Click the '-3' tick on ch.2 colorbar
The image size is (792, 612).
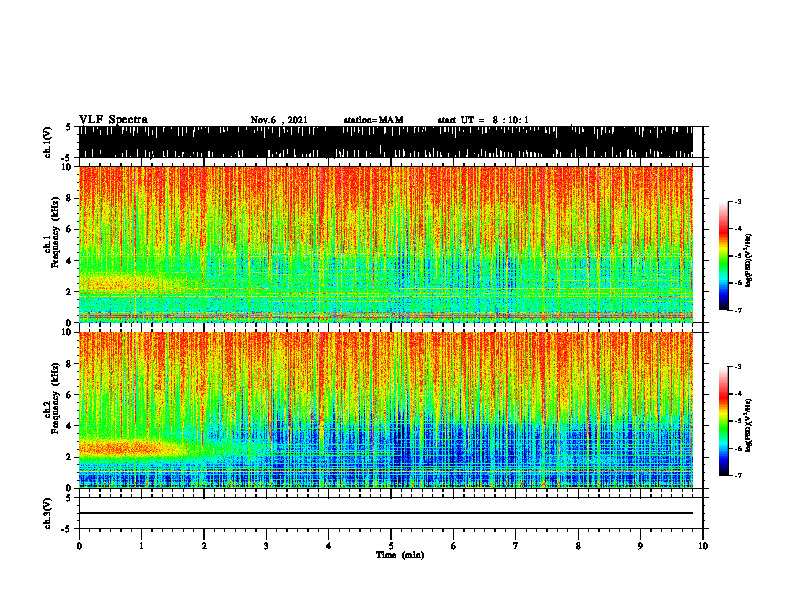pos(737,367)
